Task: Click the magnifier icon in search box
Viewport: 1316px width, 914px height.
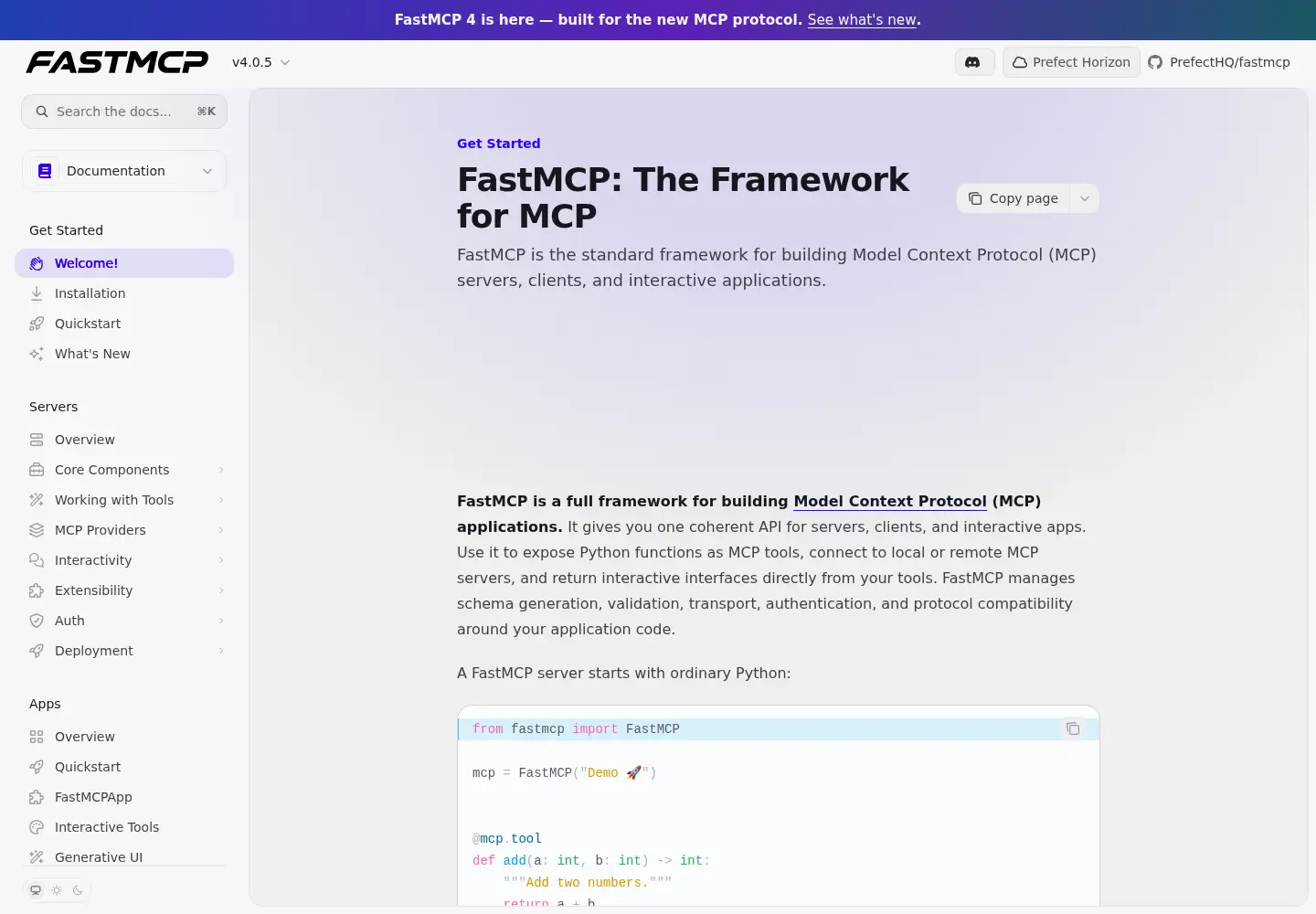Action: point(41,112)
